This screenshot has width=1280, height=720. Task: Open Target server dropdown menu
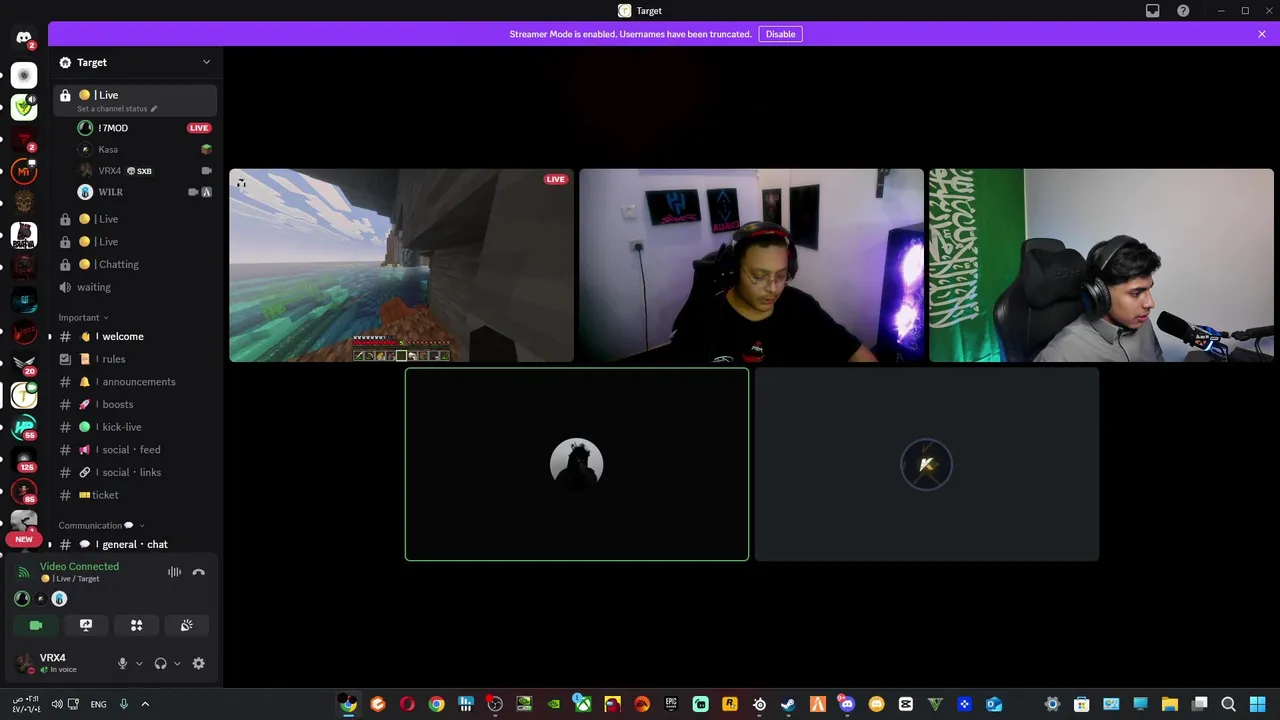point(207,62)
